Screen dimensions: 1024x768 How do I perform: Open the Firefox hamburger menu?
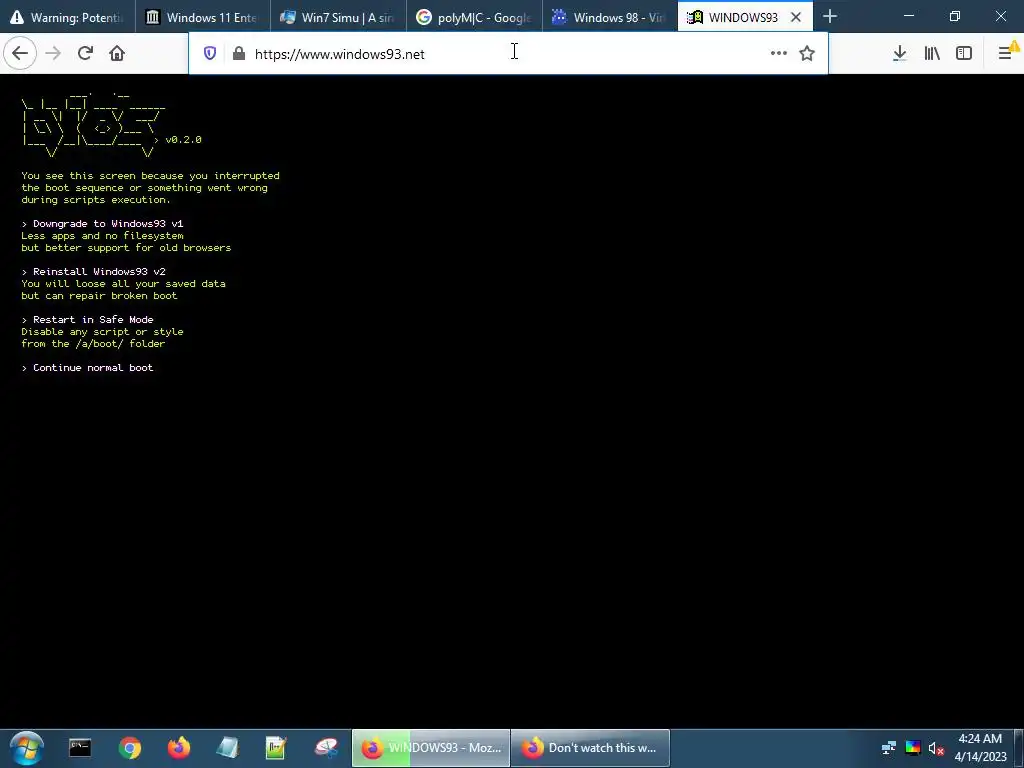coord(1006,53)
